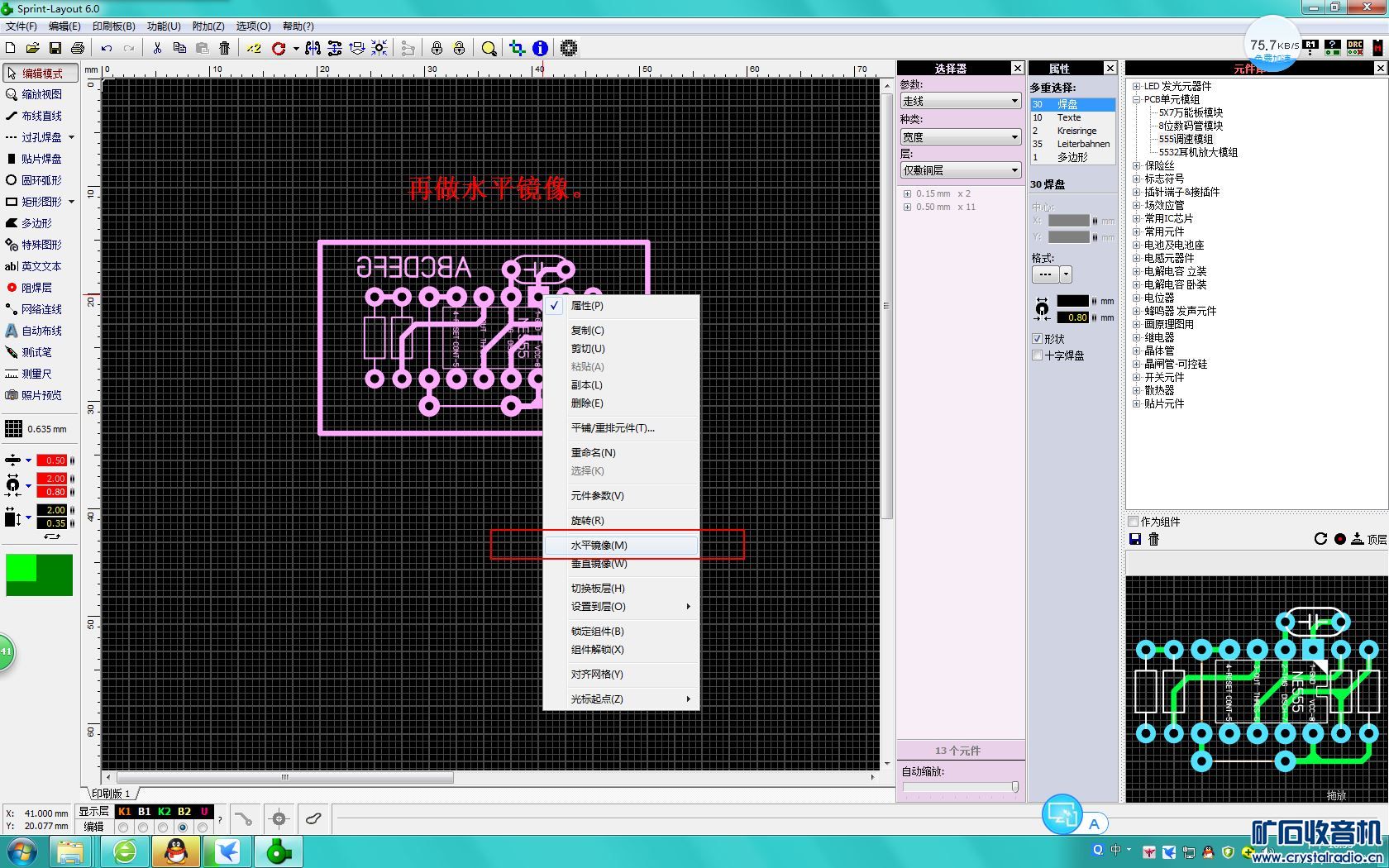This screenshot has width=1389, height=868.
Task: Enable the 十字焊盘 checkbox
Action: [1037, 355]
